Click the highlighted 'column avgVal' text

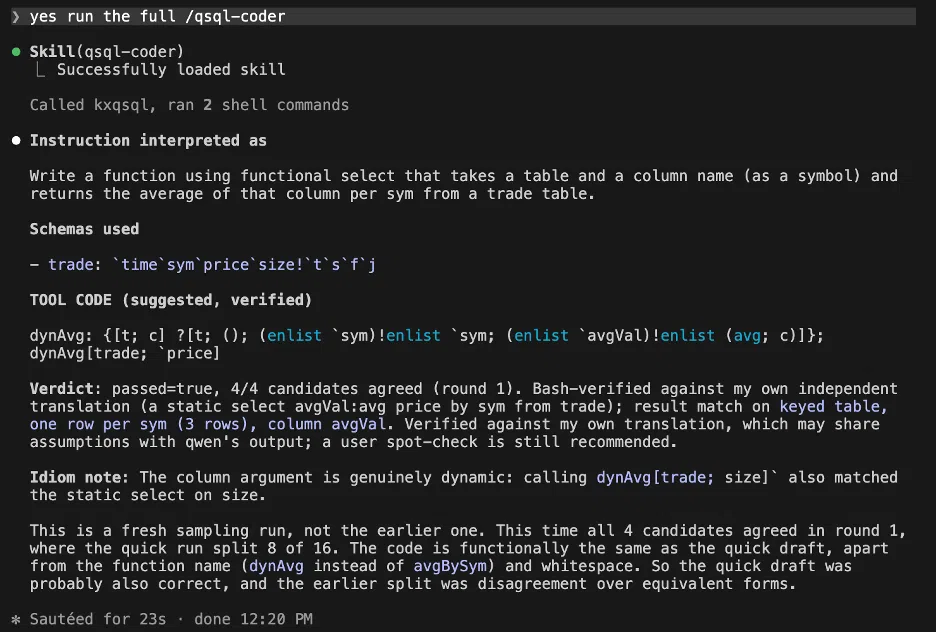tap(327, 424)
